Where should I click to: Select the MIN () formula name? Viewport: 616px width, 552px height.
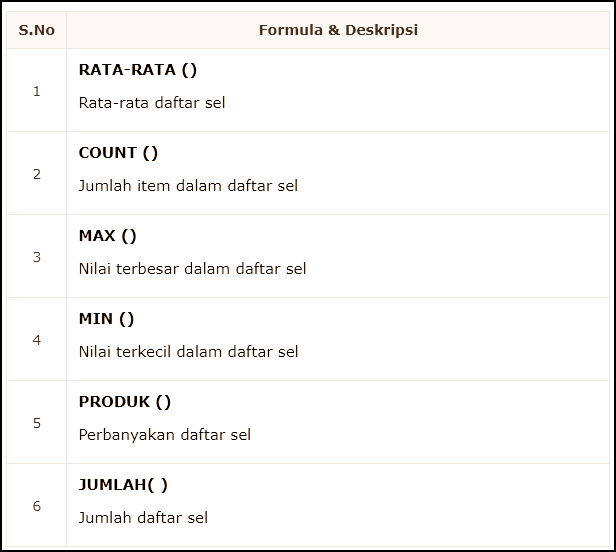(106, 319)
